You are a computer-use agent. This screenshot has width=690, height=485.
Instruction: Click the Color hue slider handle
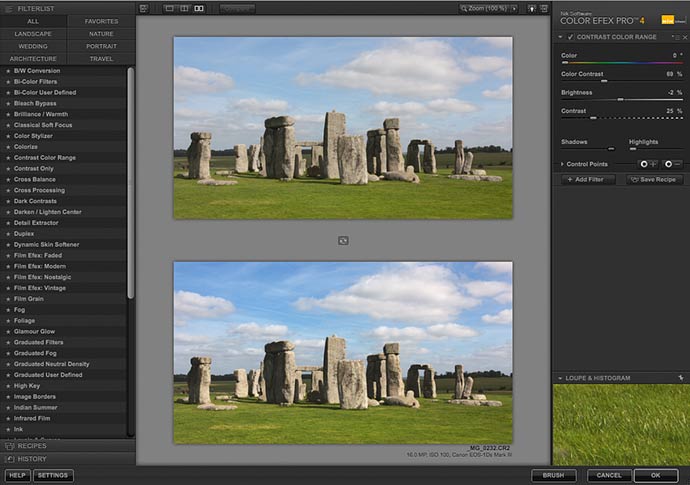565,63
